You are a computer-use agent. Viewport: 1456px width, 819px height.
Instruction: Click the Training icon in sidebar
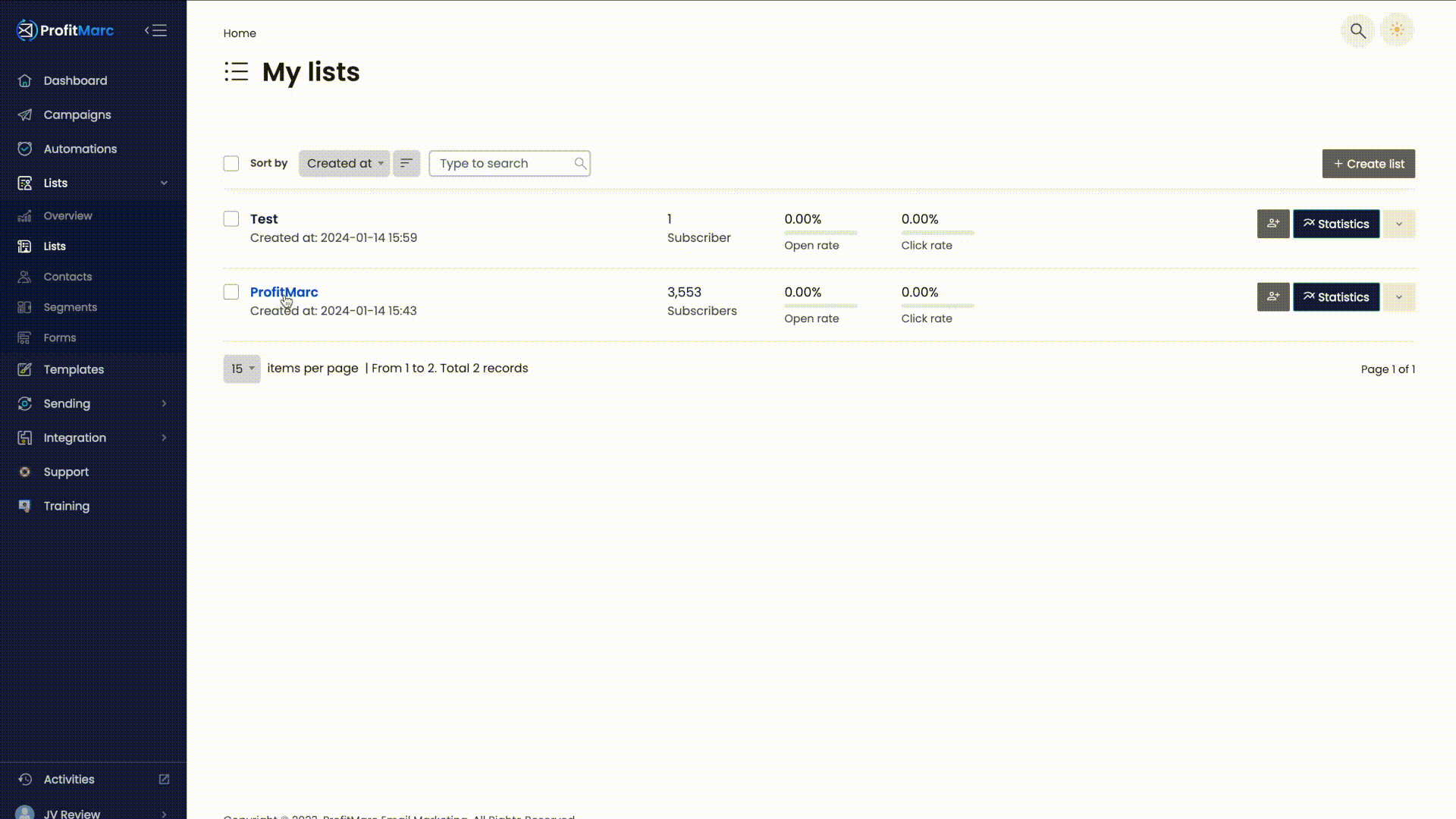[25, 506]
